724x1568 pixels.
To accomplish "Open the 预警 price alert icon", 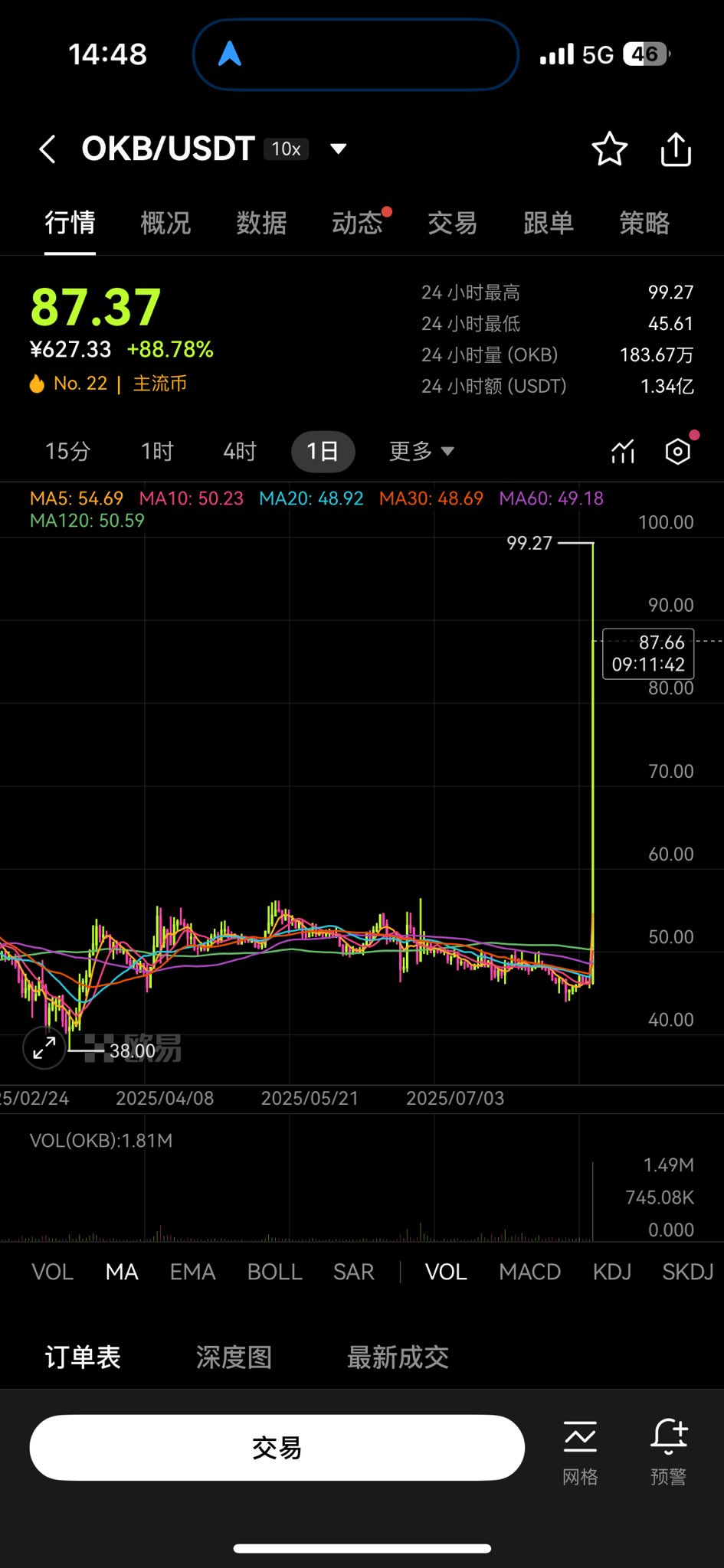I will coord(669,1436).
